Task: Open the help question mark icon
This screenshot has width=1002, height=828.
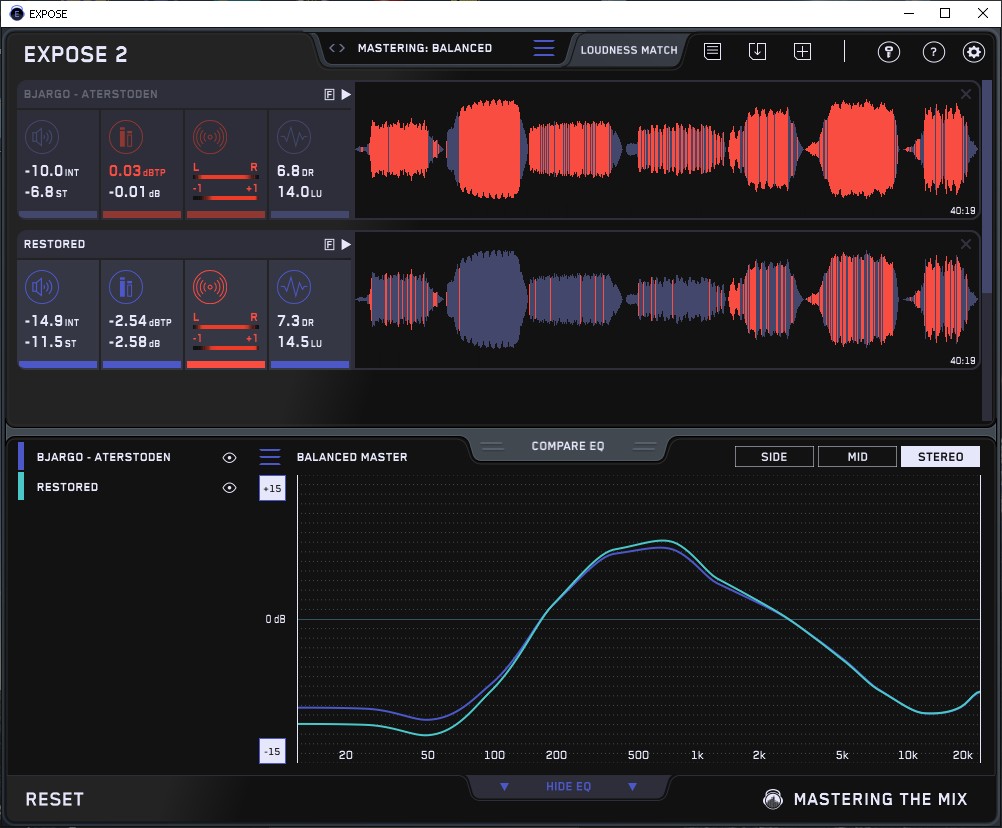Action: pos(934,52)
